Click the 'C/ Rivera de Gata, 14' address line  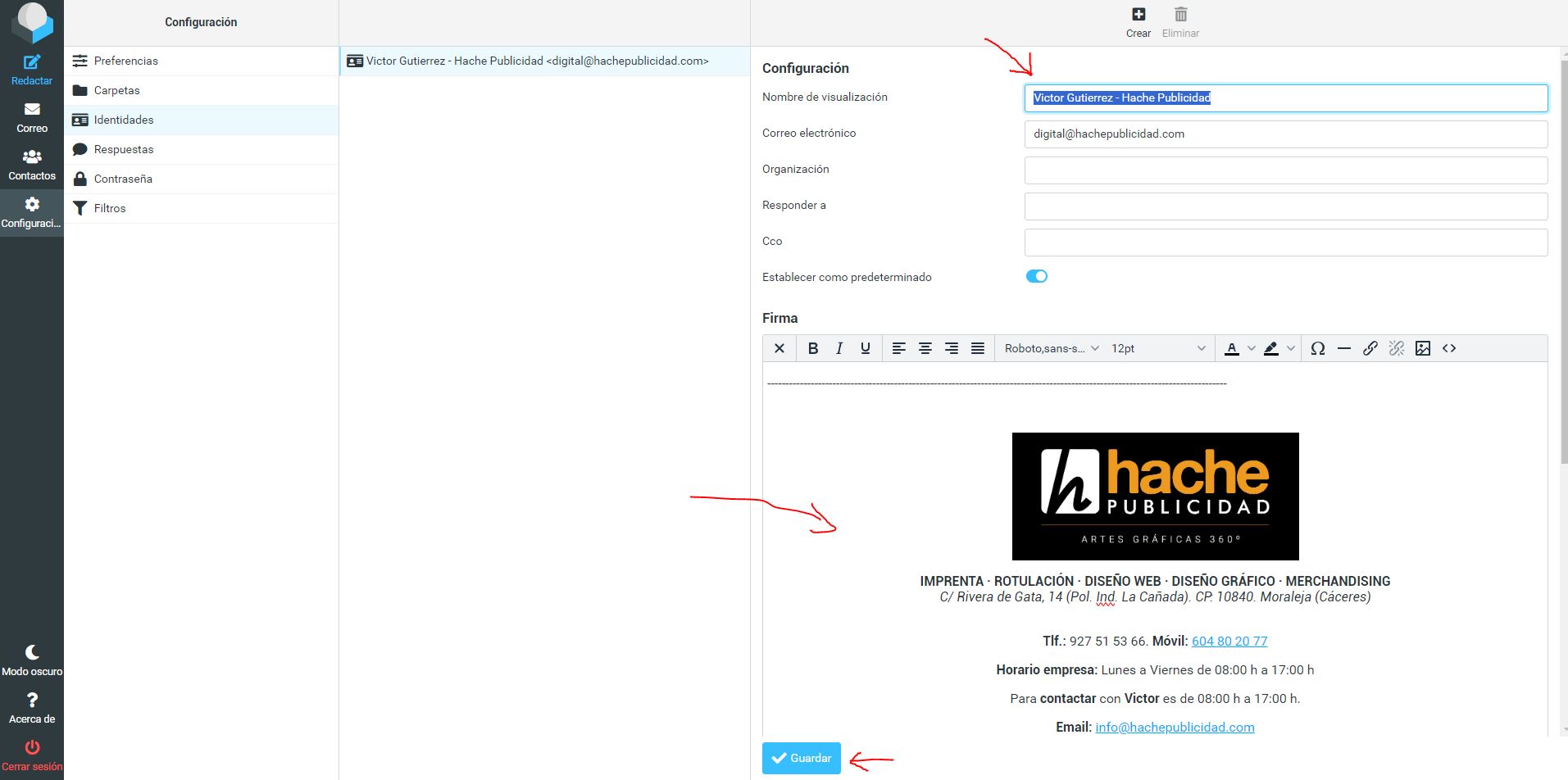pos(1155,597)
